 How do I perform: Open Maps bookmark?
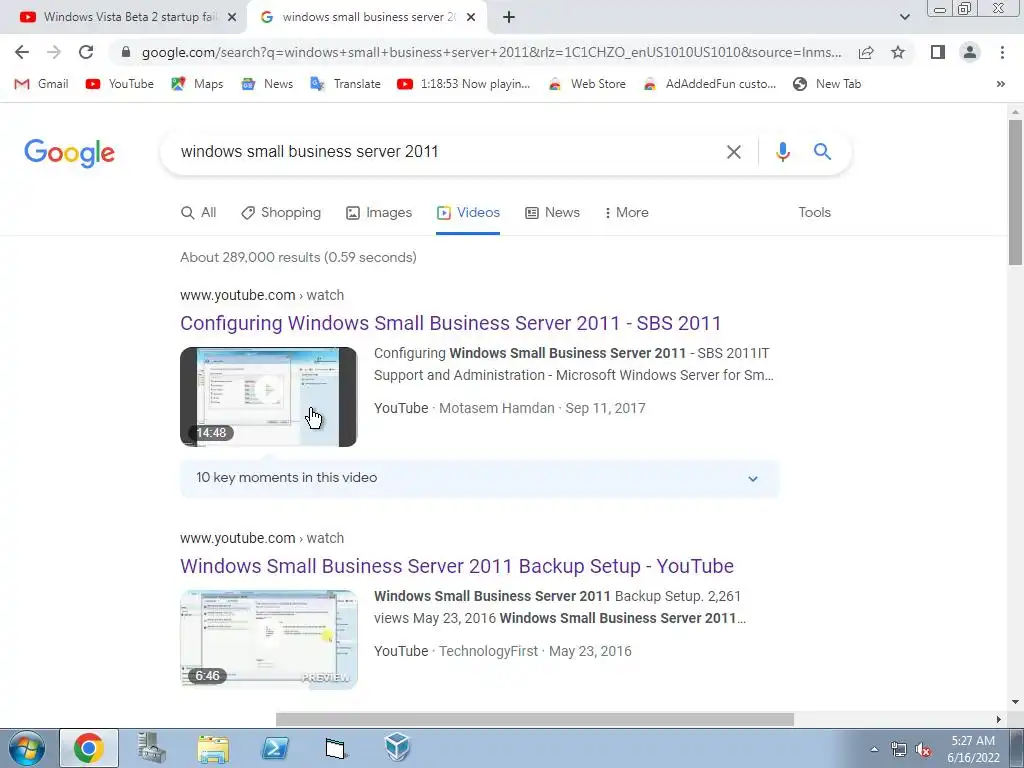pos(197,84)
